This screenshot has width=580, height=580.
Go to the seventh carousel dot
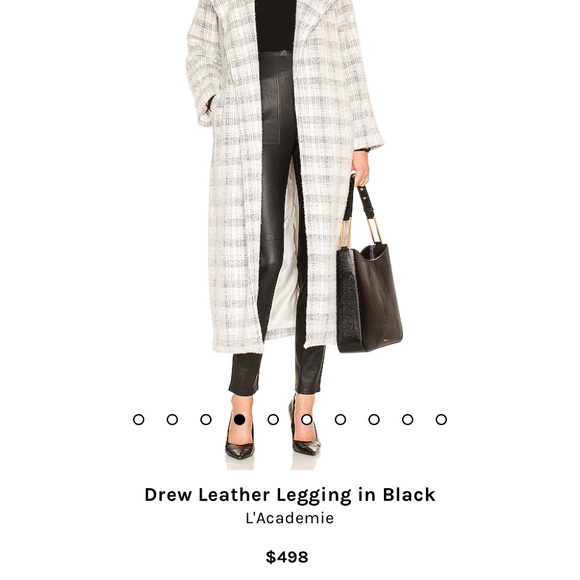[340, 419]
